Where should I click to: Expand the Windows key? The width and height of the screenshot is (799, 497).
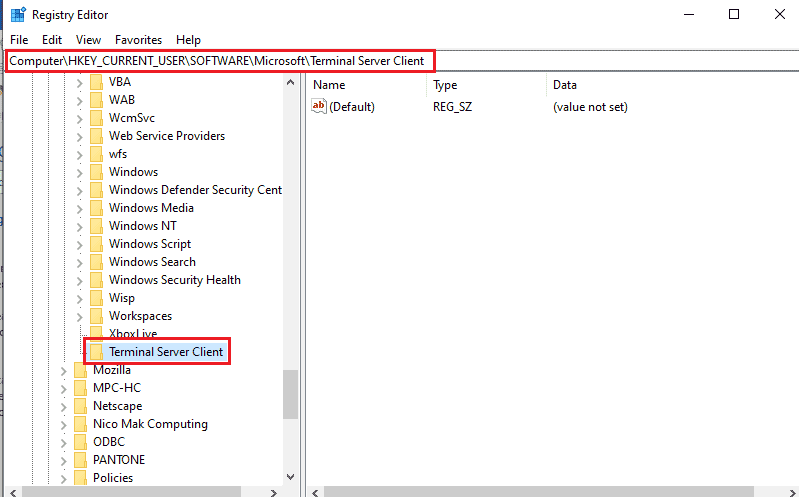(x=79, y=172)
